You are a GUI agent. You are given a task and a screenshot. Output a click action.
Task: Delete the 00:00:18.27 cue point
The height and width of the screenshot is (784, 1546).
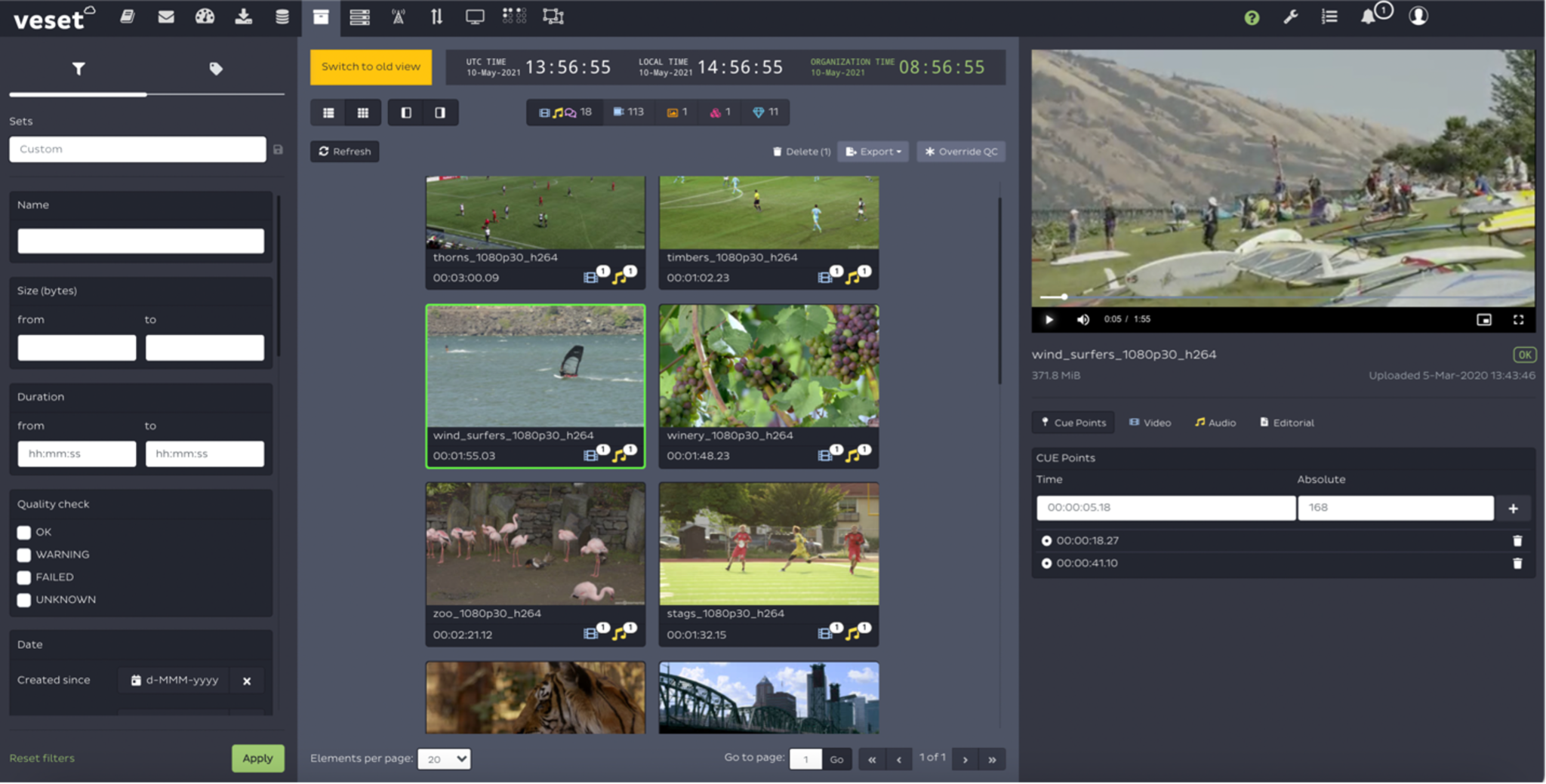1517,541
